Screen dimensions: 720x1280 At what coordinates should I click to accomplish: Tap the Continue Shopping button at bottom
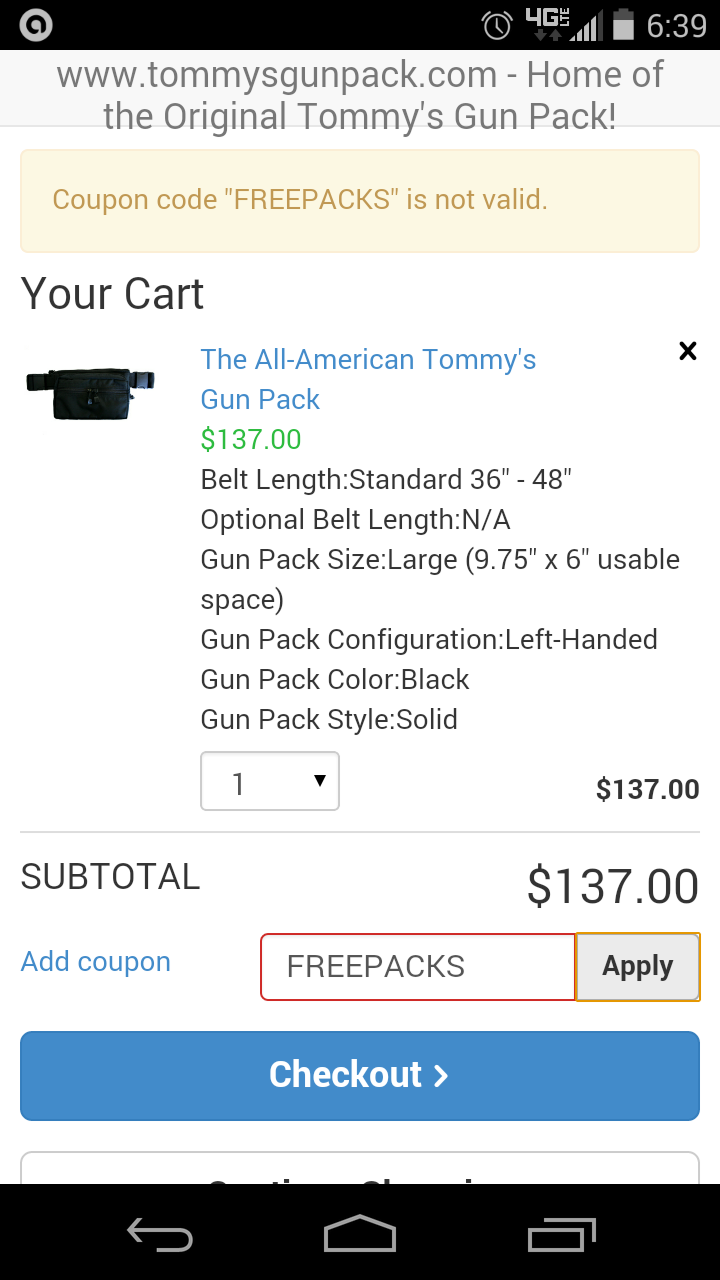tap(360, 1170)
